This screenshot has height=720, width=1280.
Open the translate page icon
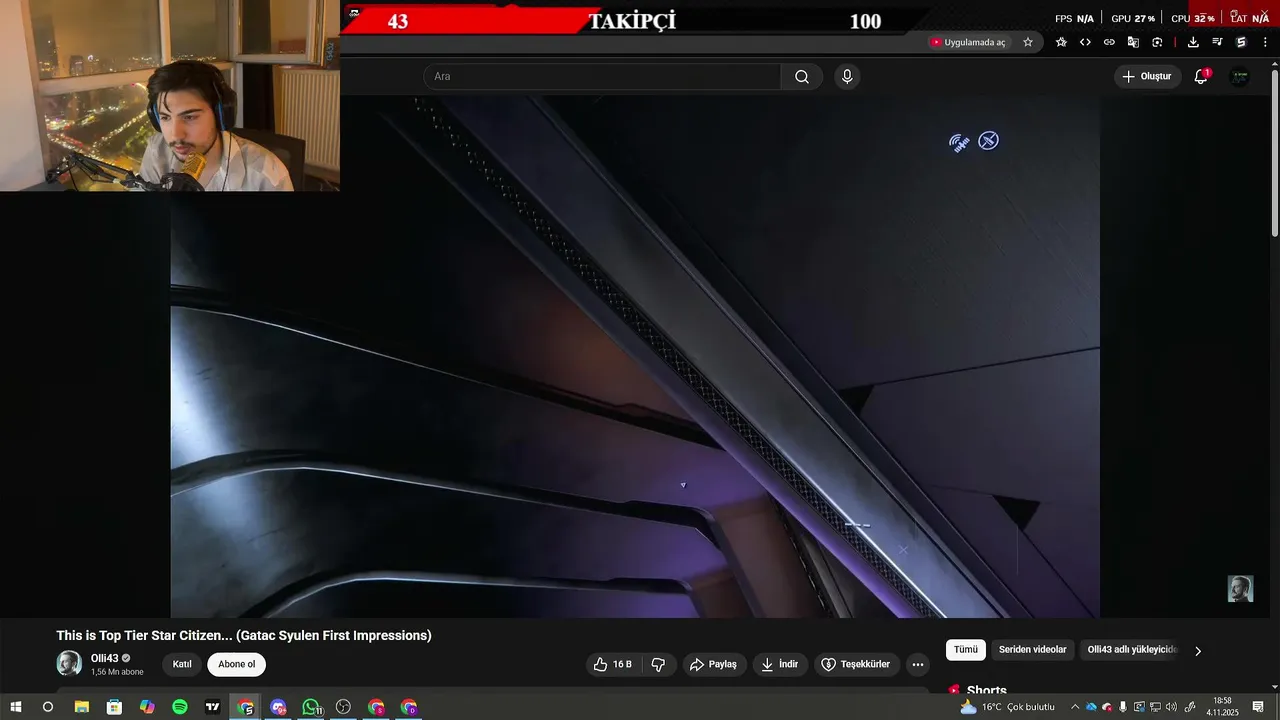click(1133, 42)
